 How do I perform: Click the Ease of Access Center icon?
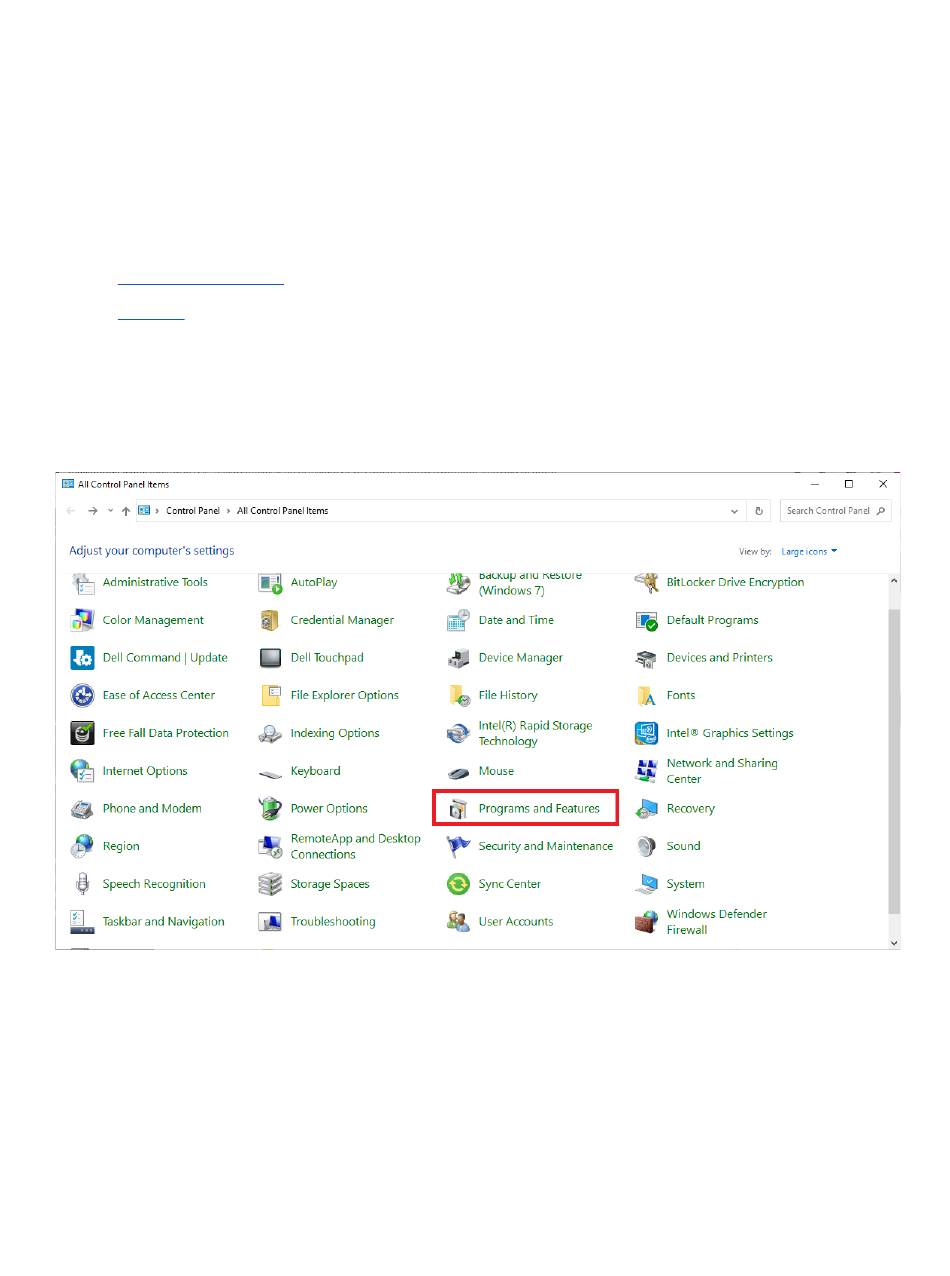pyautogui.click(x=83, y=695)
